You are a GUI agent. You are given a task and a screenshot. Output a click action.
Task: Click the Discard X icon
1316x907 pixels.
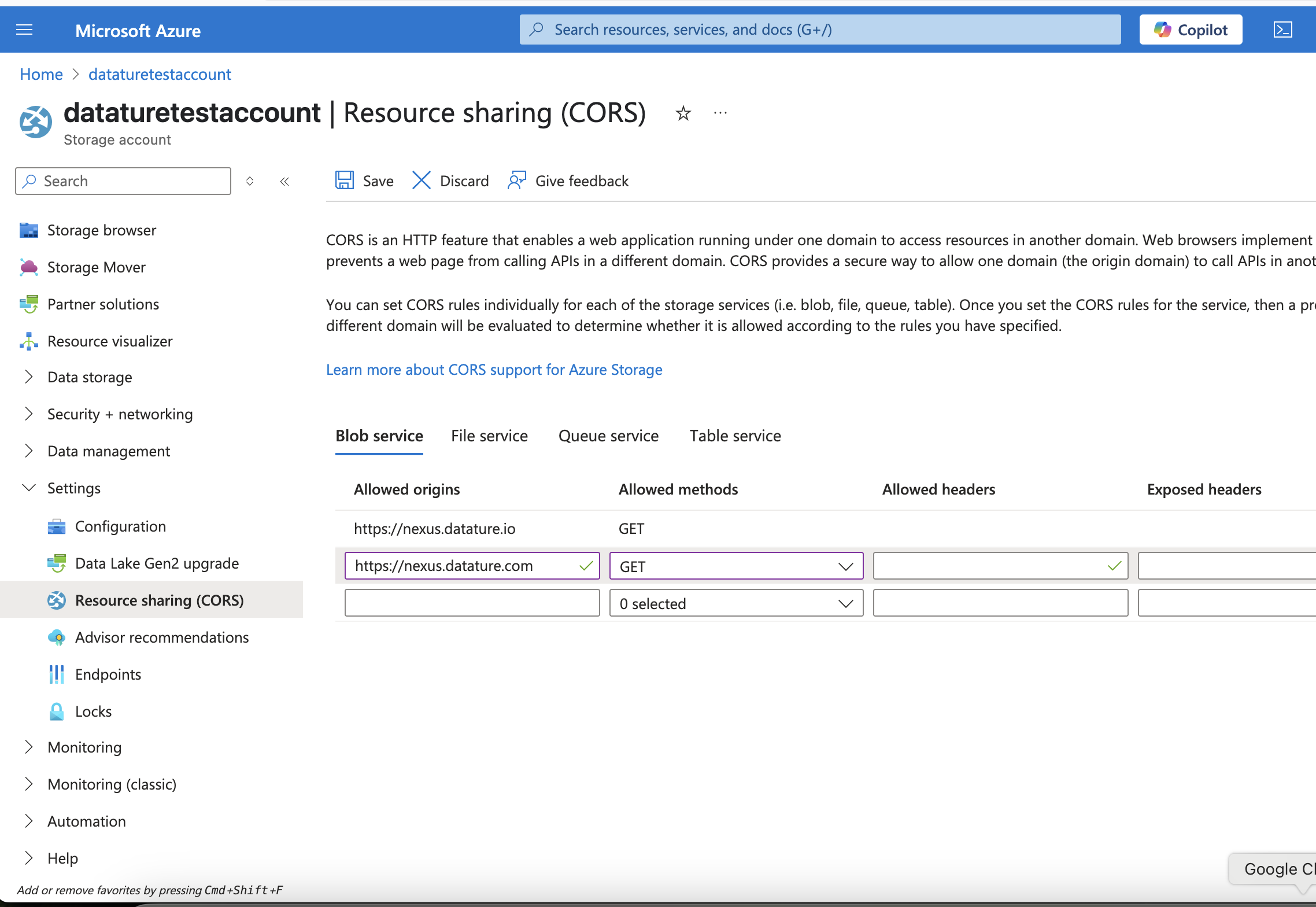pyautogui.click(x=422, y=180)
